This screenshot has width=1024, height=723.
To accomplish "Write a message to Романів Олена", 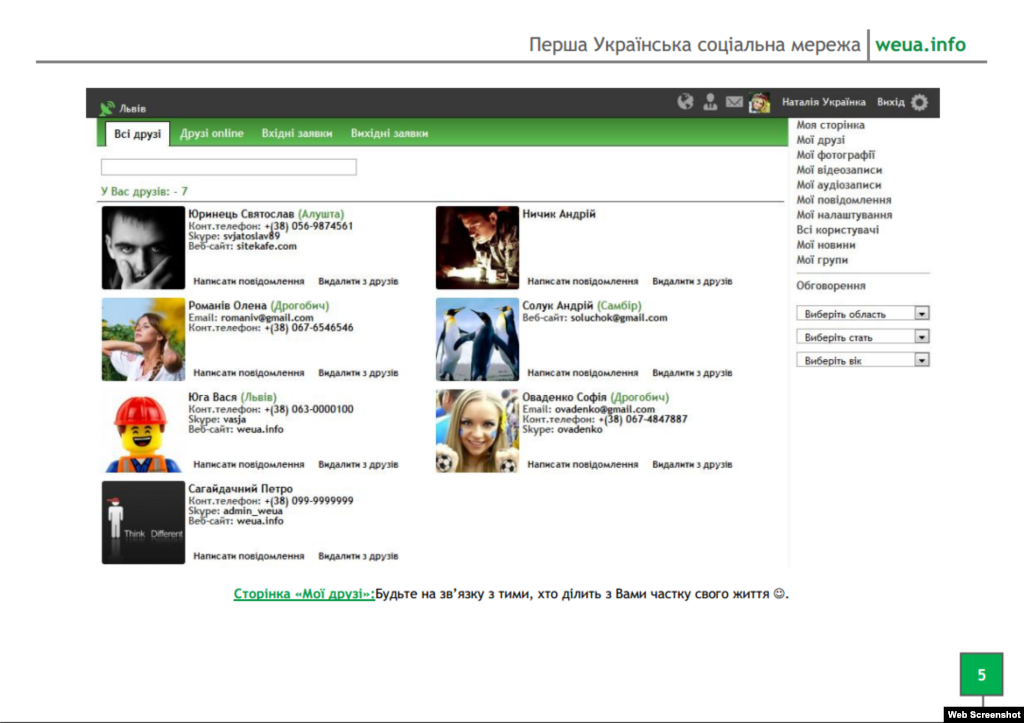I will tap(249, 373).
